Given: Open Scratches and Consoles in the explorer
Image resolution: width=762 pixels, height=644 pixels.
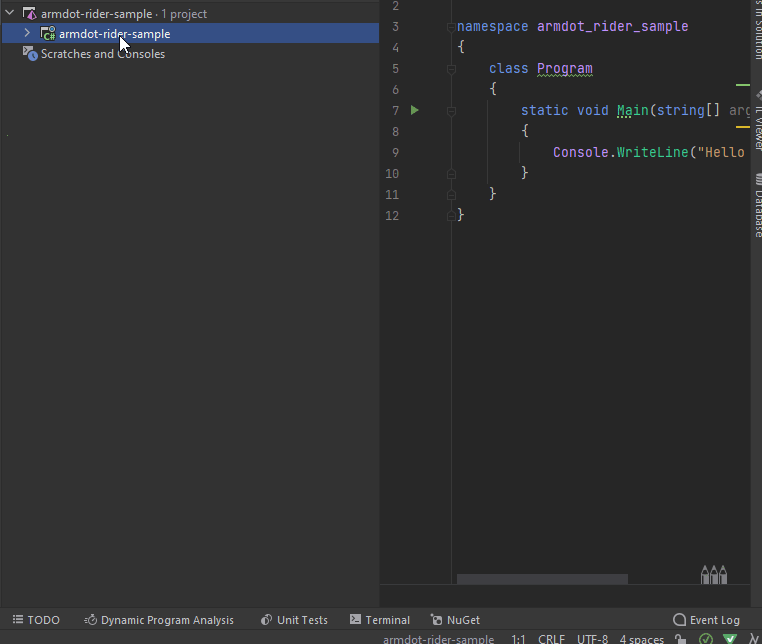Looking at the screenshot, I should click(103, 54).
